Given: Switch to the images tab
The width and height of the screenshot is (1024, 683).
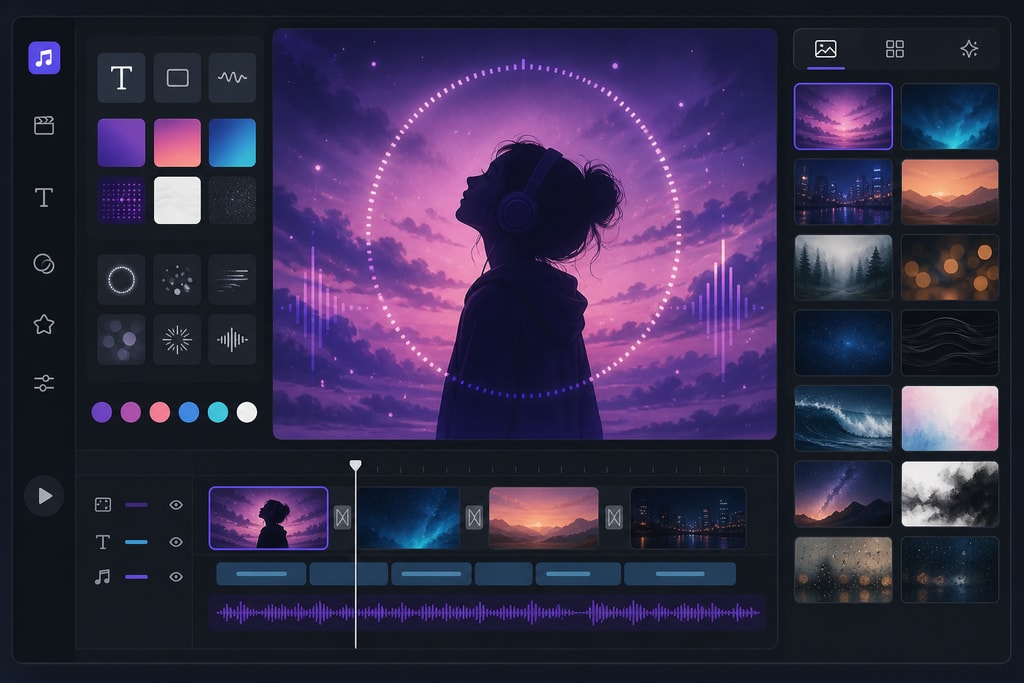Looking at the screenshot, I should (825, 49).
